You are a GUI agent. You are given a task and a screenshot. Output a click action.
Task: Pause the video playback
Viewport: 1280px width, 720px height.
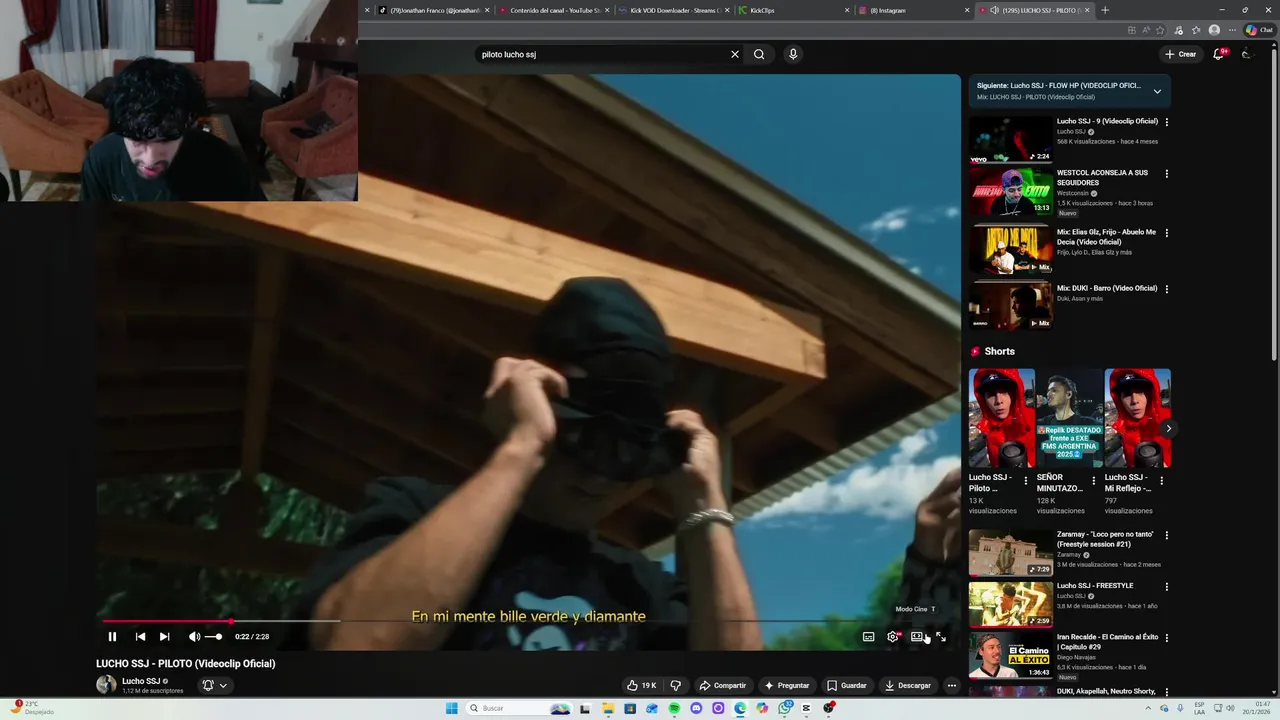(112, 636)
